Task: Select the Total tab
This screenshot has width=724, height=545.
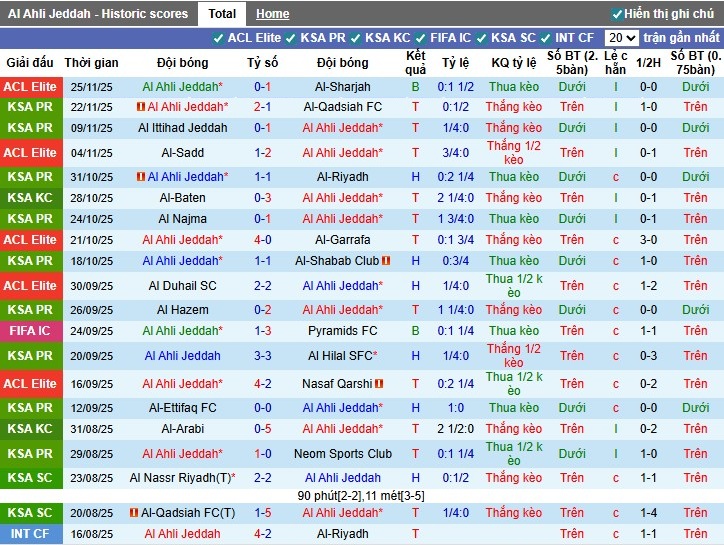Action: point(222,14)
